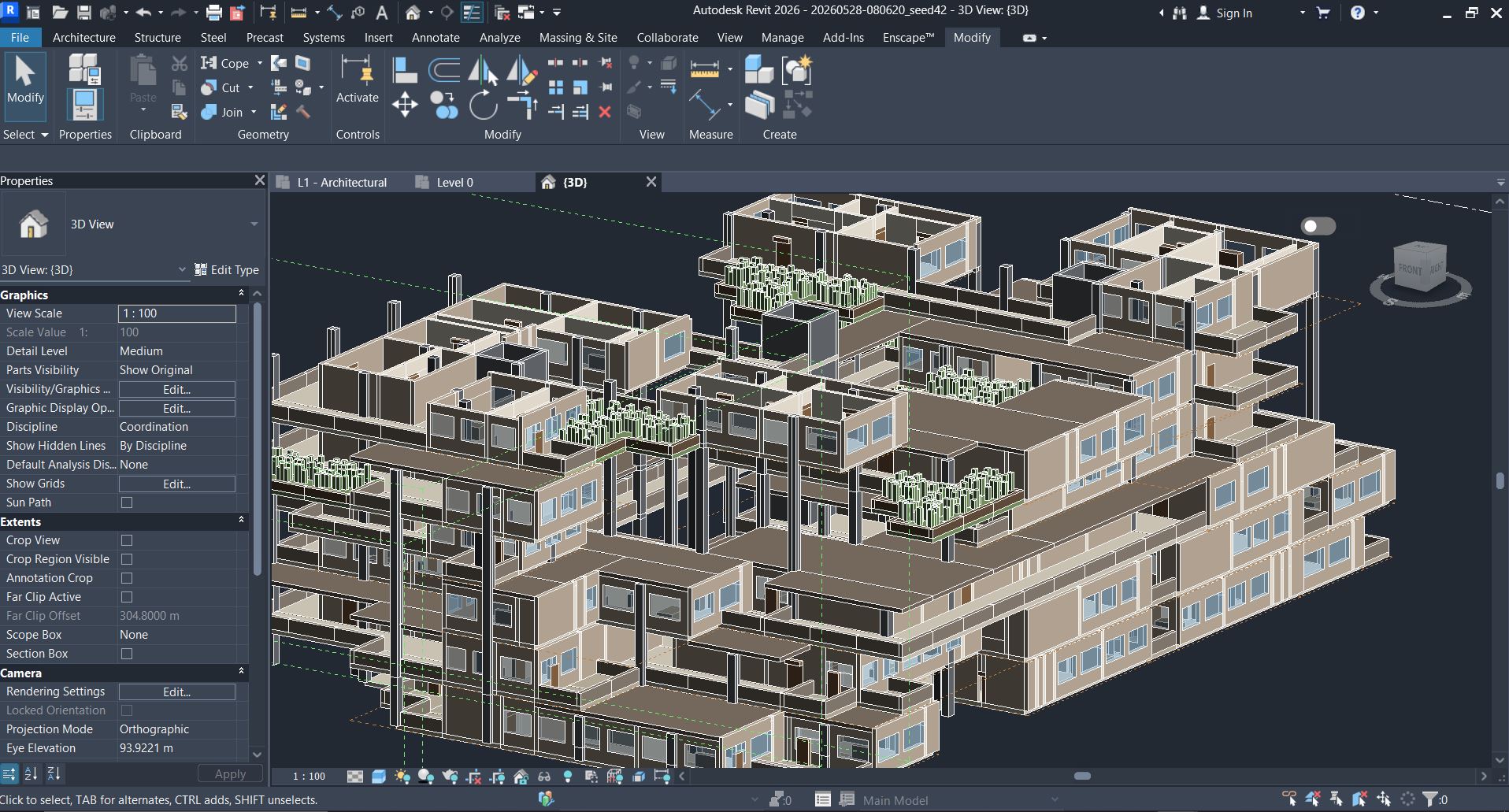Screen dimensions: 1509x812
Task: Select the Align tool
Action: click(x=405, y=70)
